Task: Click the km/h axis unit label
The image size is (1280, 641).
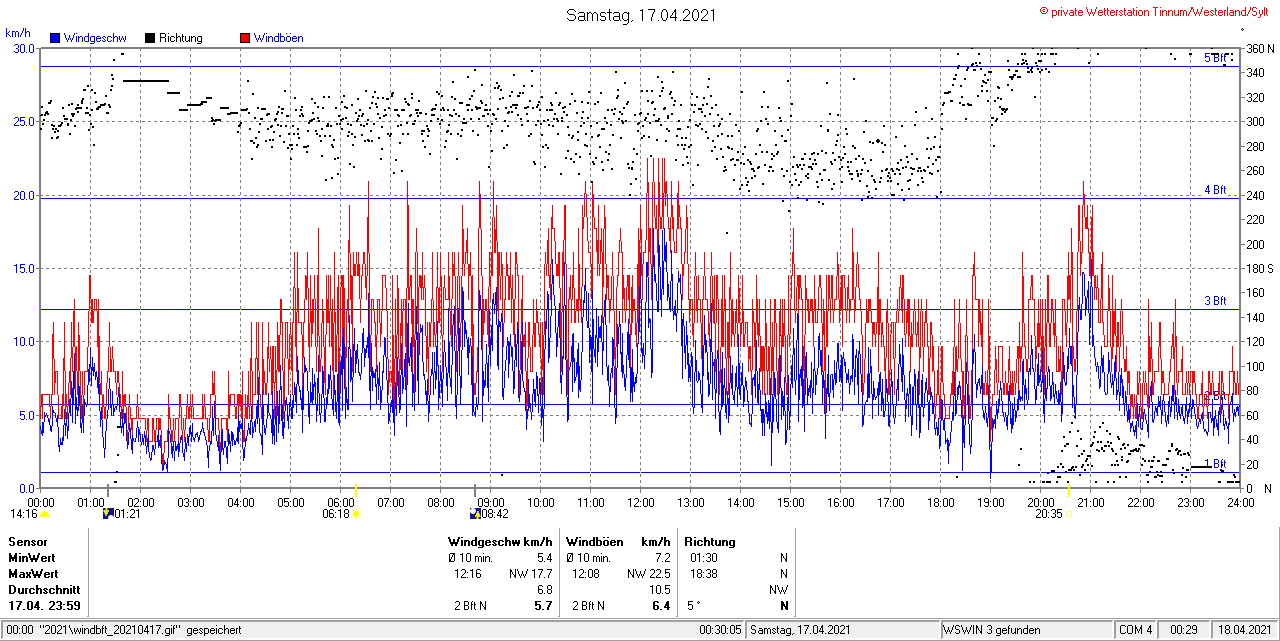Action: point(19,33)
